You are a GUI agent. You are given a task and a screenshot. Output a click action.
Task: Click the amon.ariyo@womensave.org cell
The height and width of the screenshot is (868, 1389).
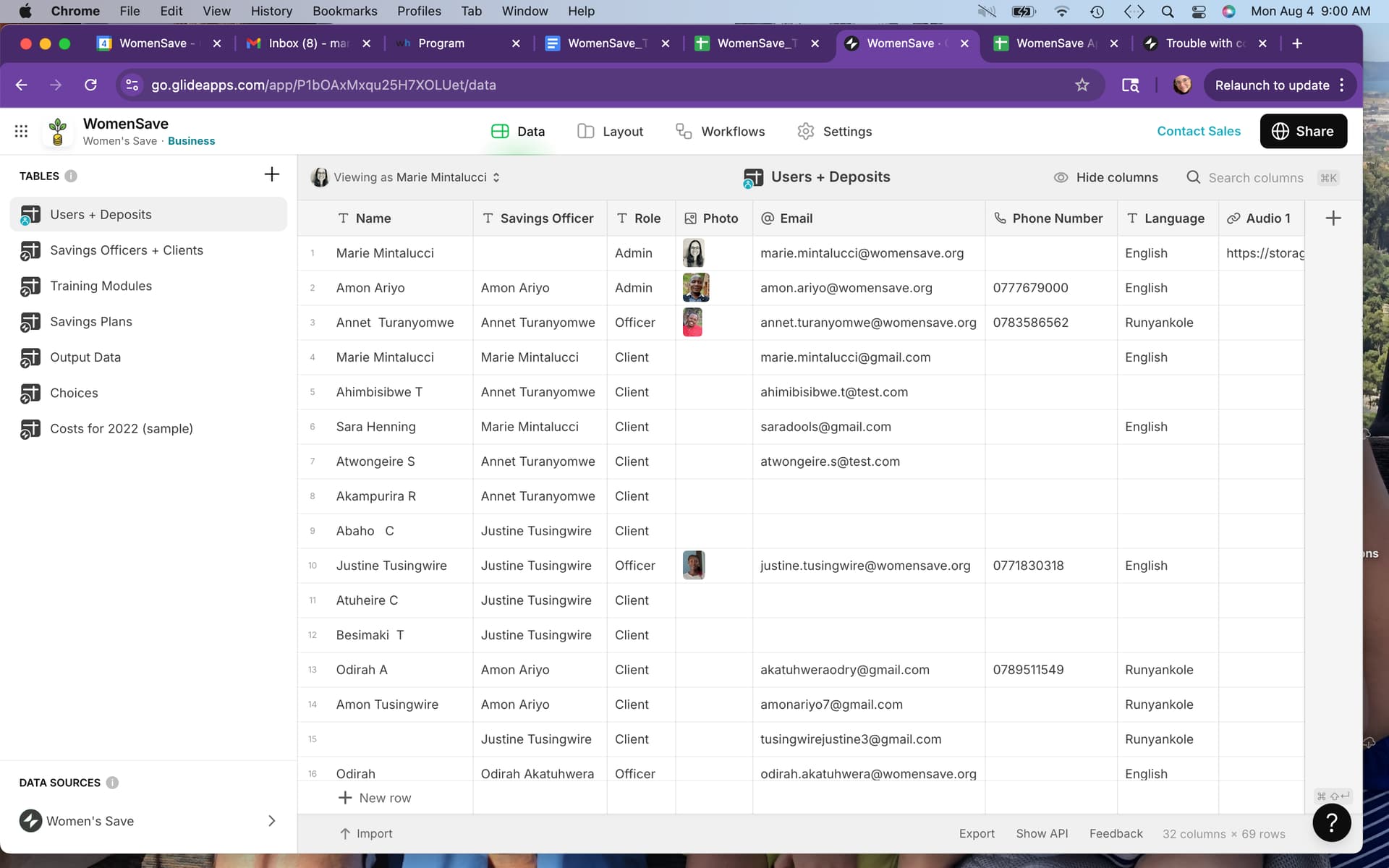tap(869, 288)
